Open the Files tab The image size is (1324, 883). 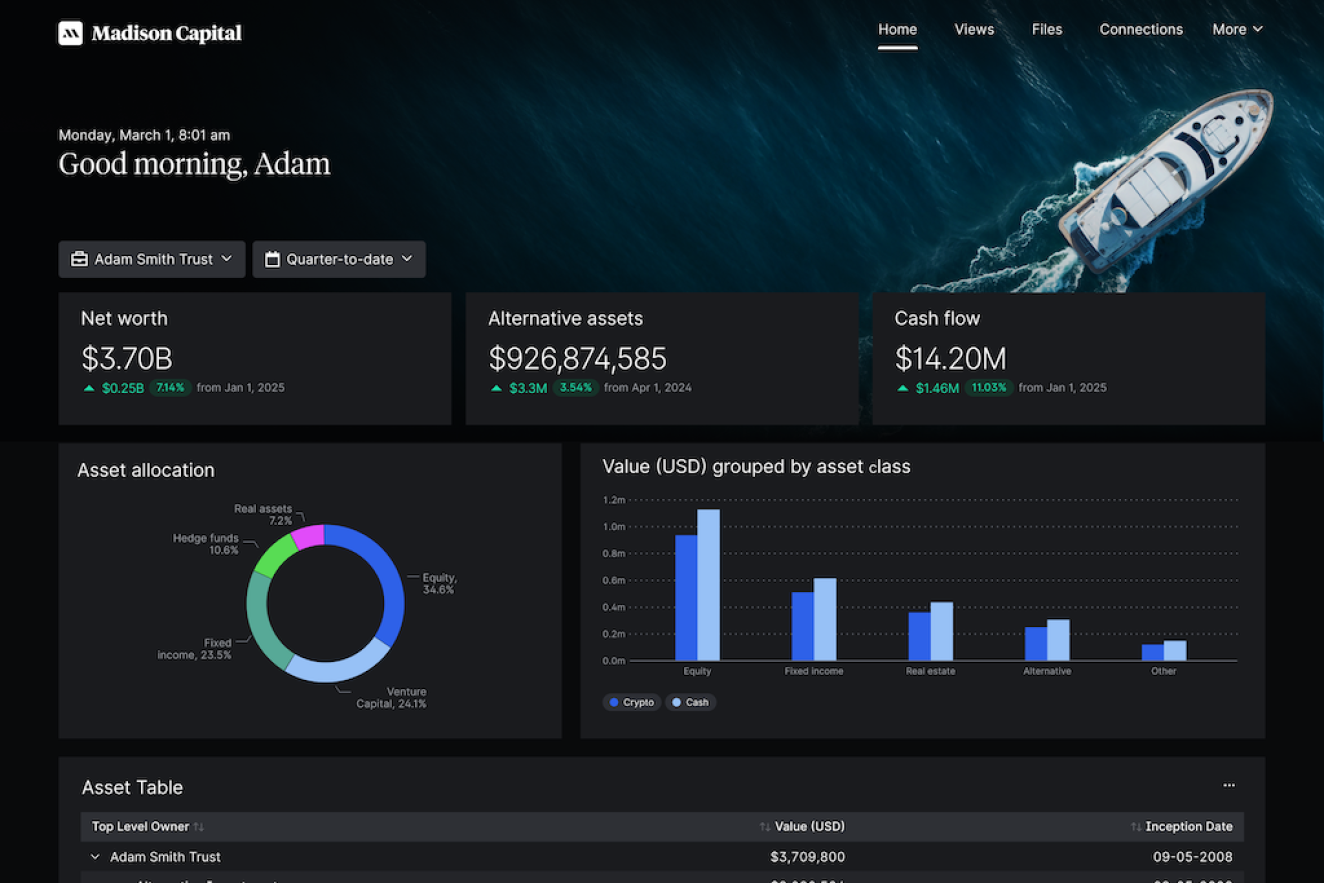point(1047,30)
